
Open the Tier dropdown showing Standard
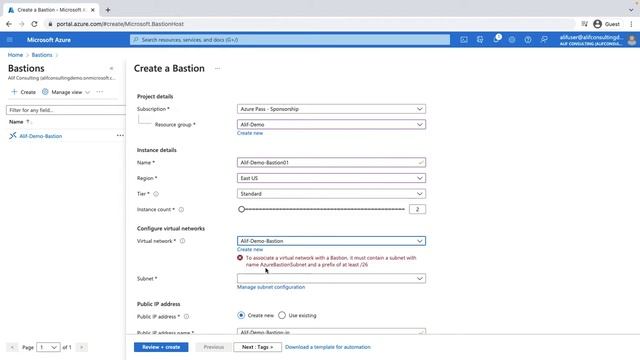tap(331, 193)
